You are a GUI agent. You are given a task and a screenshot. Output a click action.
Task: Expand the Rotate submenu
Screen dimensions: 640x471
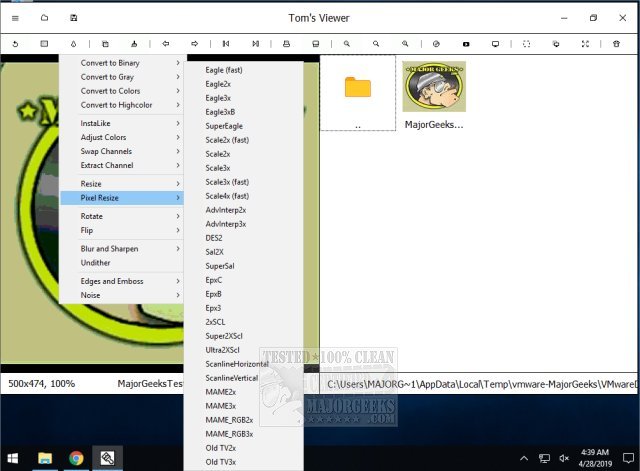122,216
